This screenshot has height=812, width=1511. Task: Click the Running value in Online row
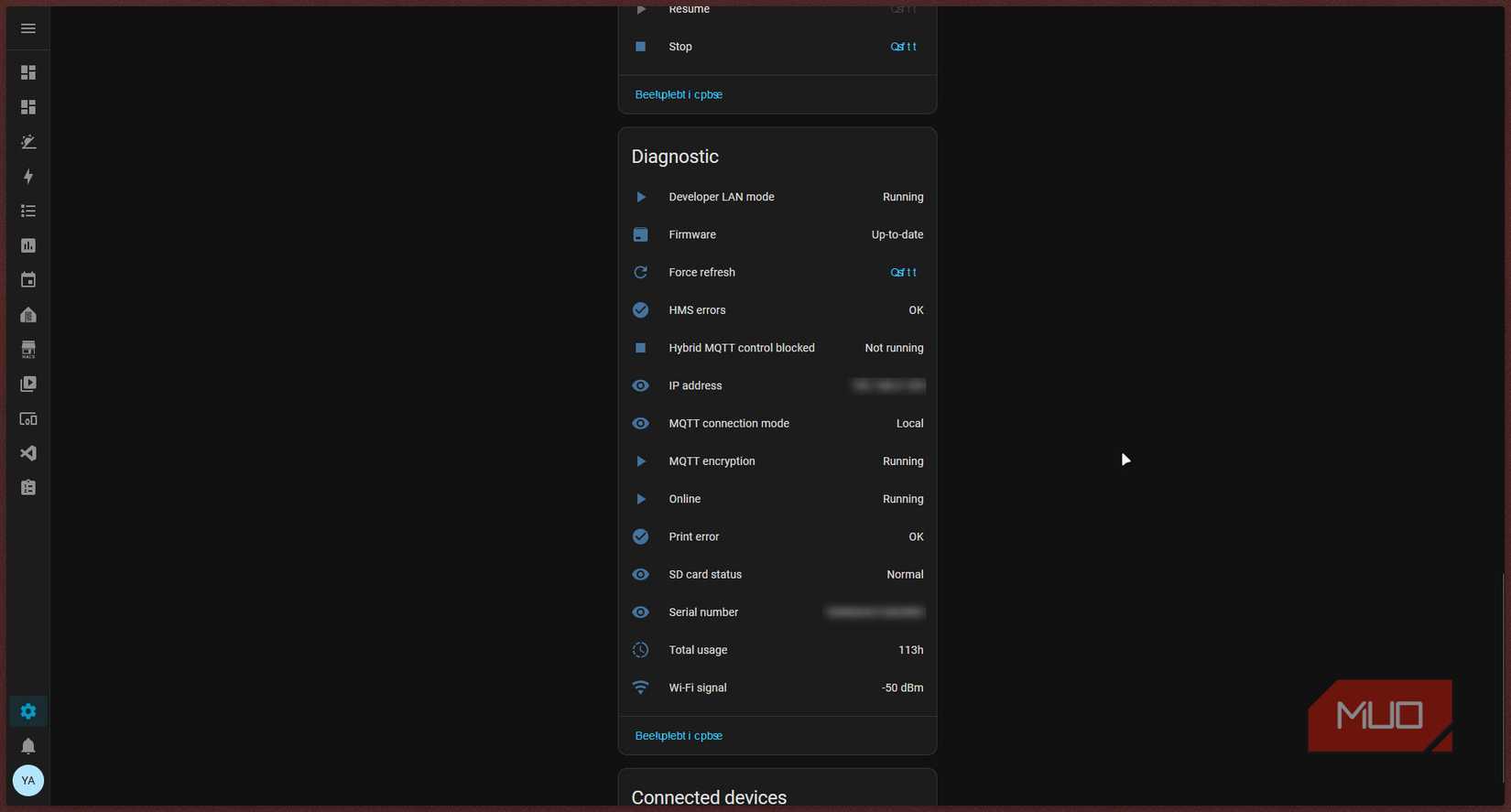click(903, 499)
